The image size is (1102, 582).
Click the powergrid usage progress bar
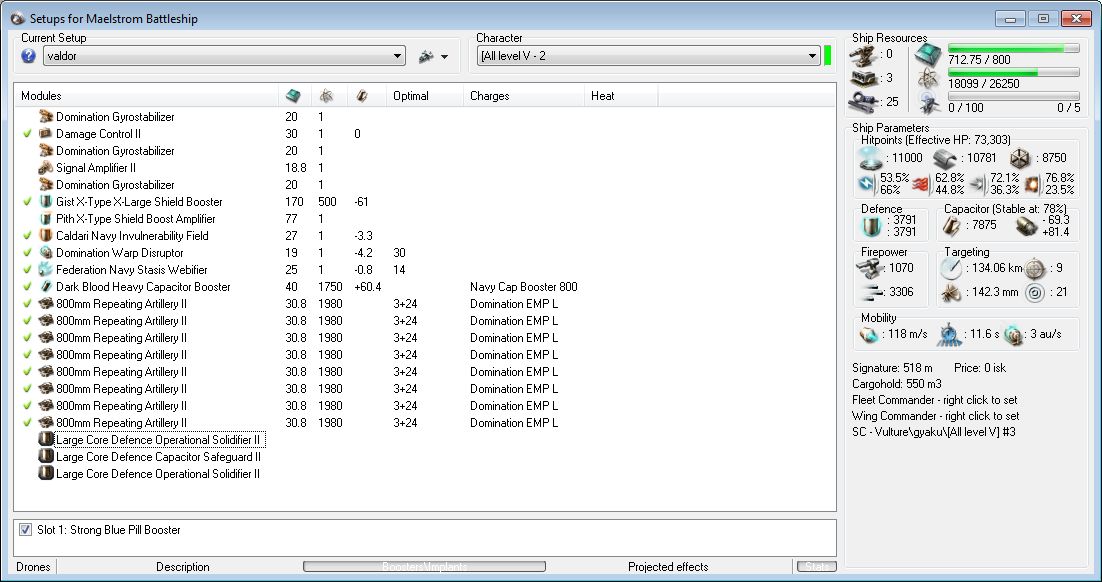tap(1013, 72)
